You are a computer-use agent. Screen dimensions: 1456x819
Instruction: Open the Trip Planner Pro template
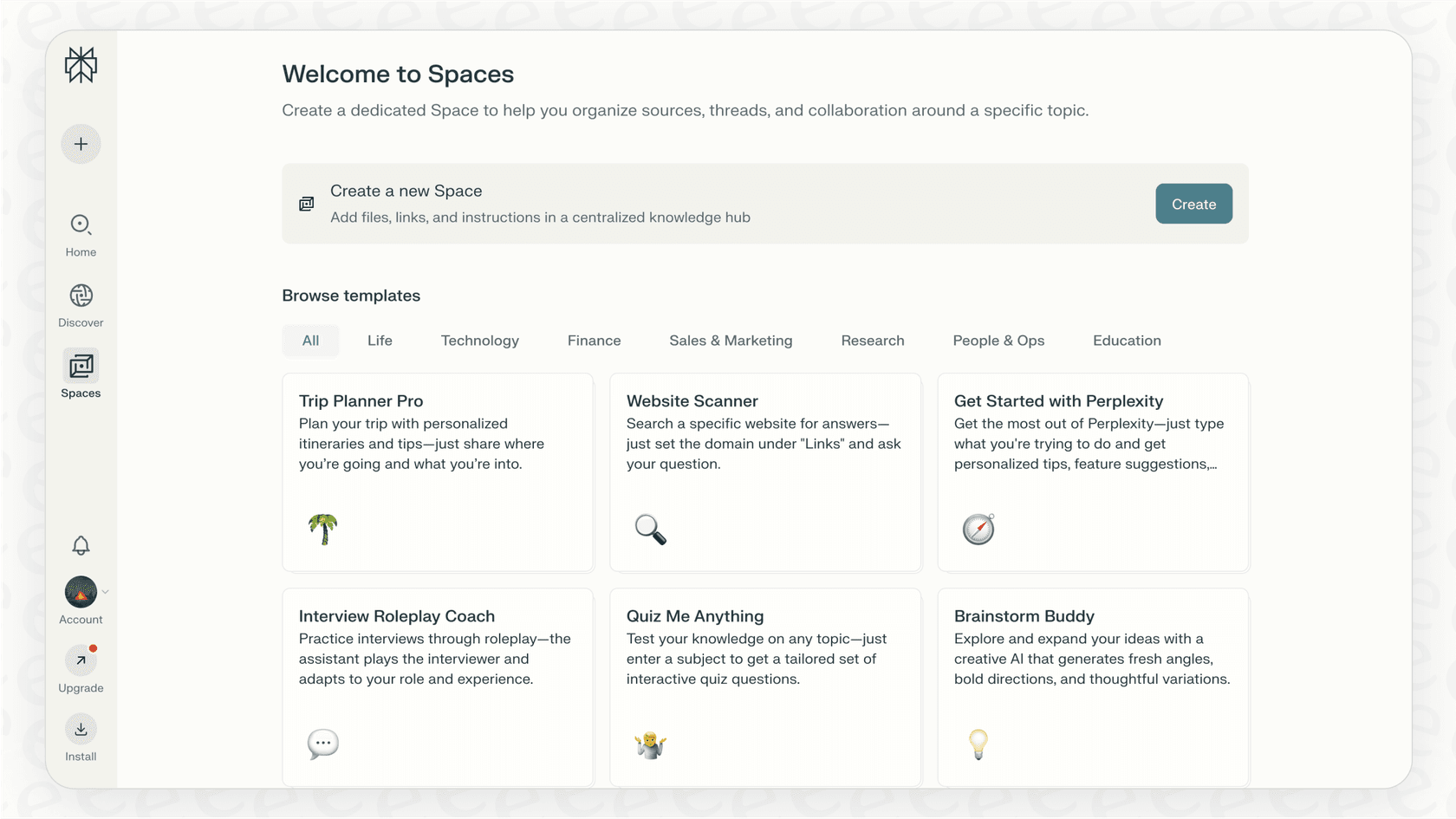(438, 472)
